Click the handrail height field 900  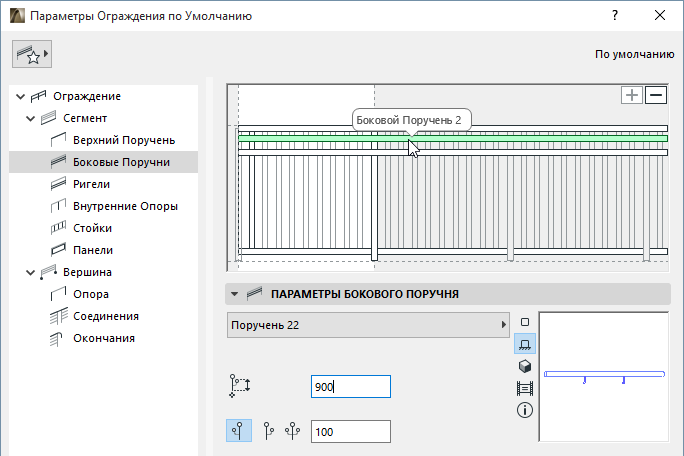(x=351, y=387)
